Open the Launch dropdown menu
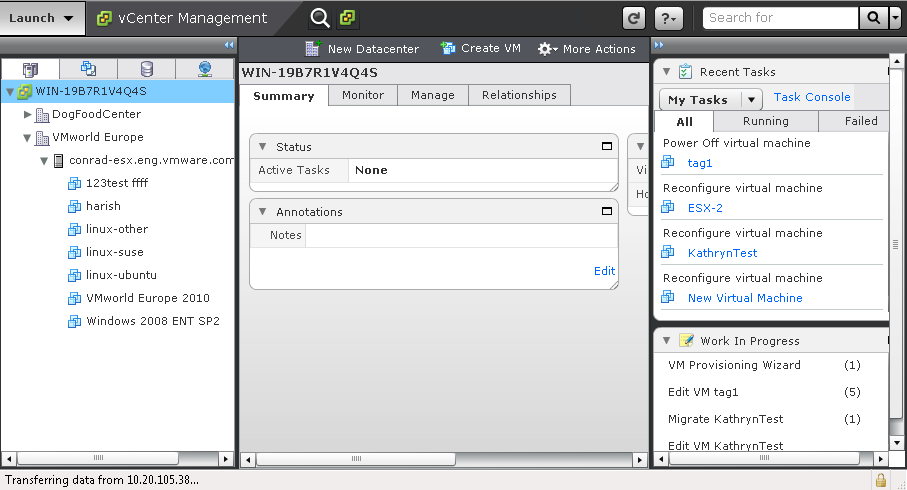Image resolution: width=907 pixels, height=490 pixels. (x=42, y=18)
